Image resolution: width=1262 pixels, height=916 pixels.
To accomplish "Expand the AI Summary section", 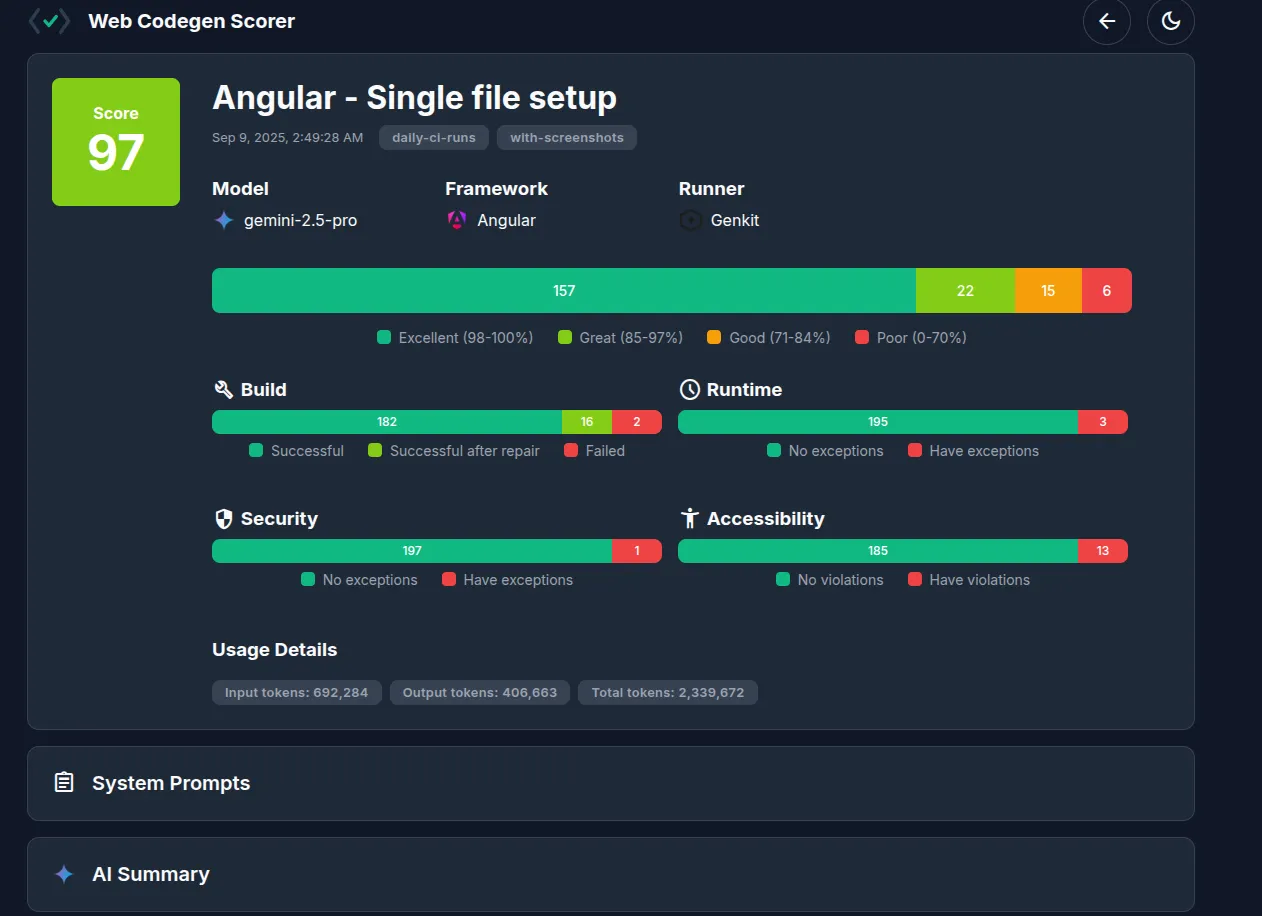I will pos(610,874).
